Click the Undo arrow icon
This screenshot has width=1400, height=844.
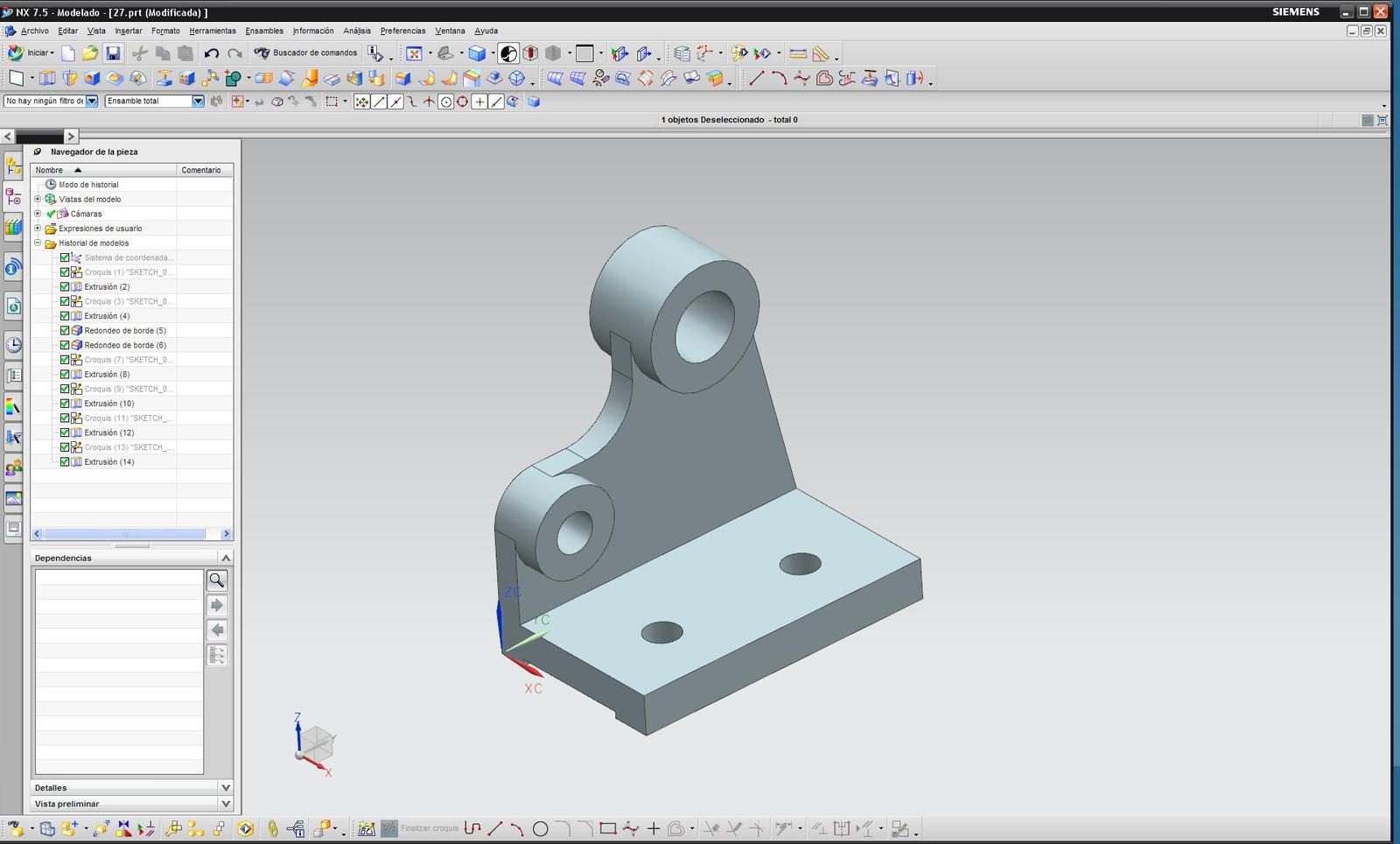212,53
